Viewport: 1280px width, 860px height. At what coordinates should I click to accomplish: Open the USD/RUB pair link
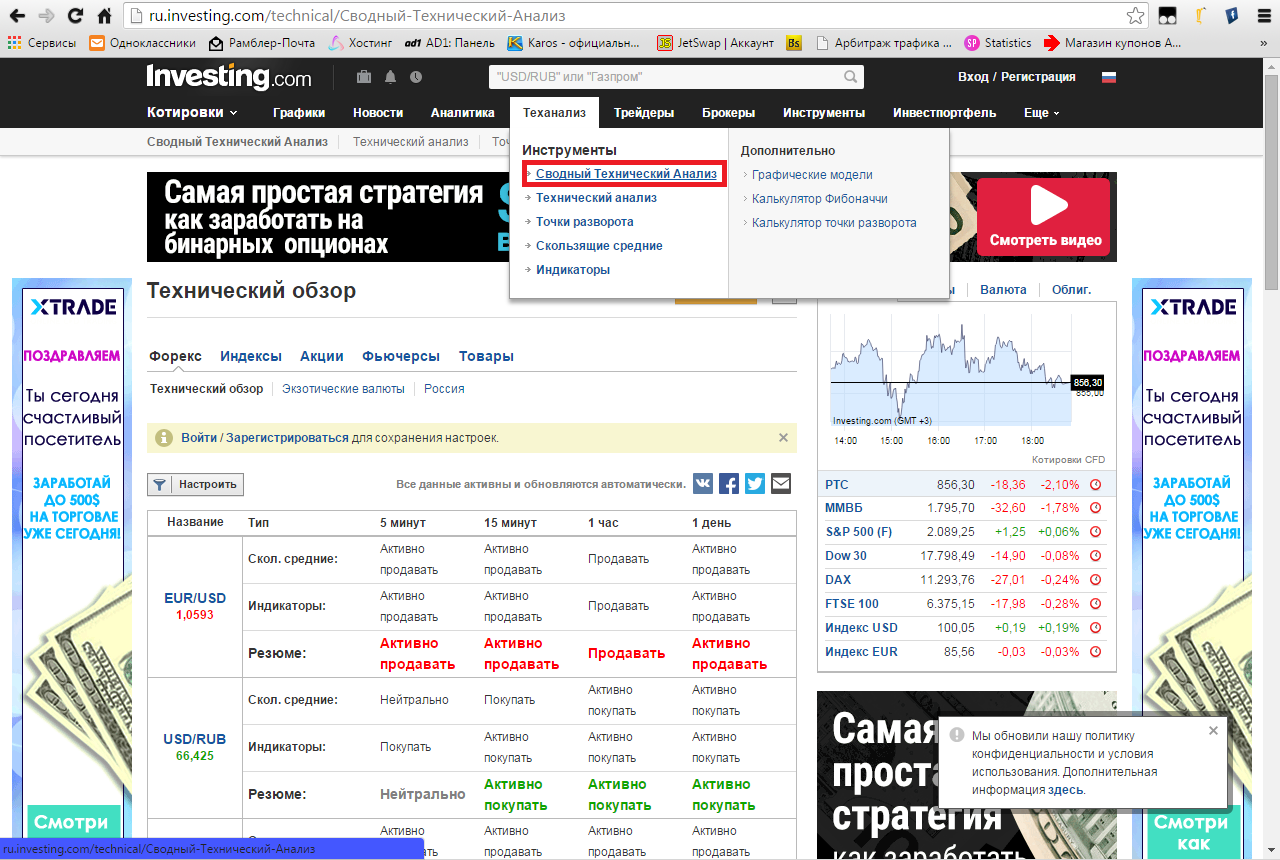coord(195,739)
